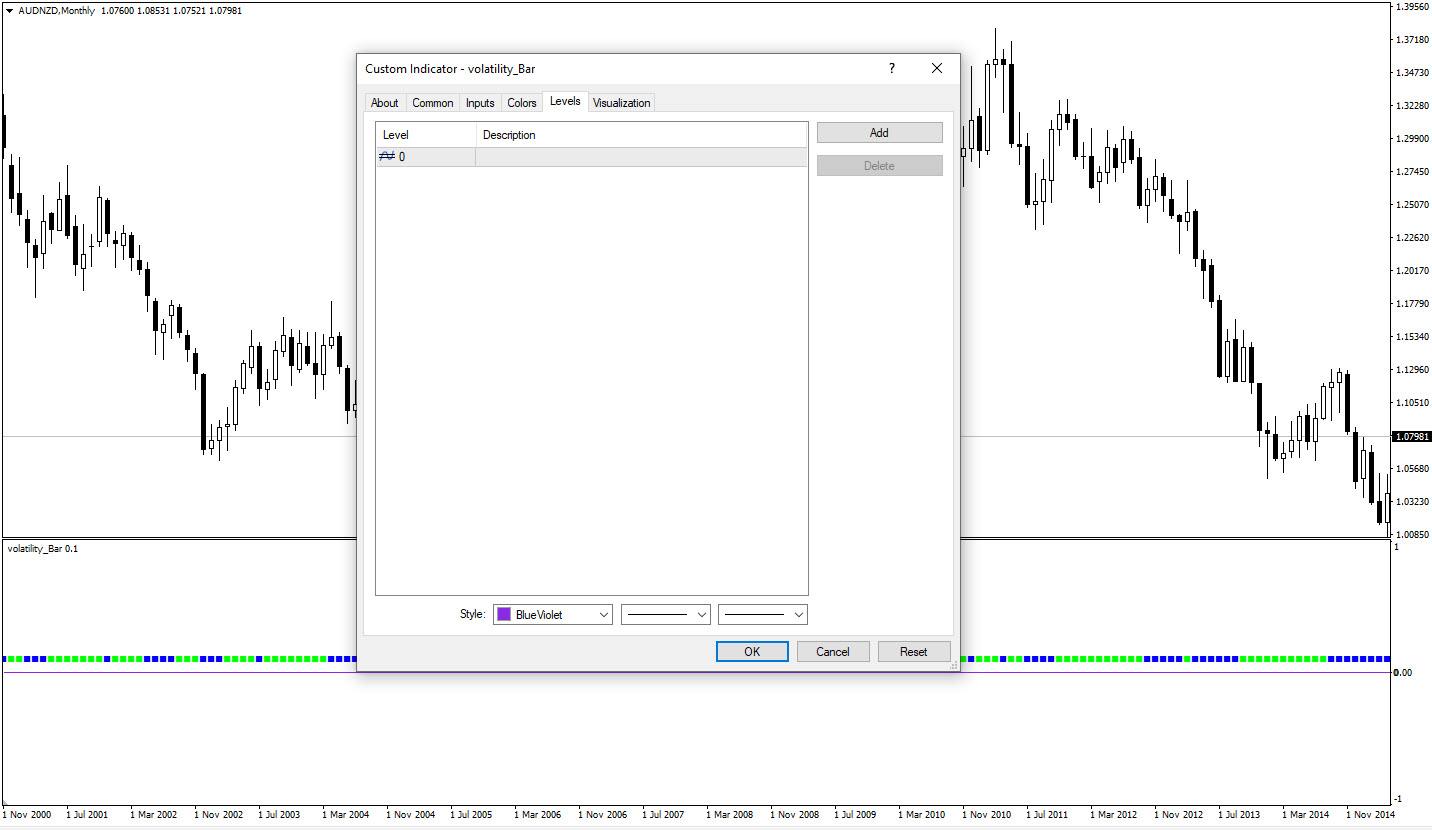The height and width of the screenshot is (830, 1432).
Task: Click the greyed-out Delete button
Action: 879,166
